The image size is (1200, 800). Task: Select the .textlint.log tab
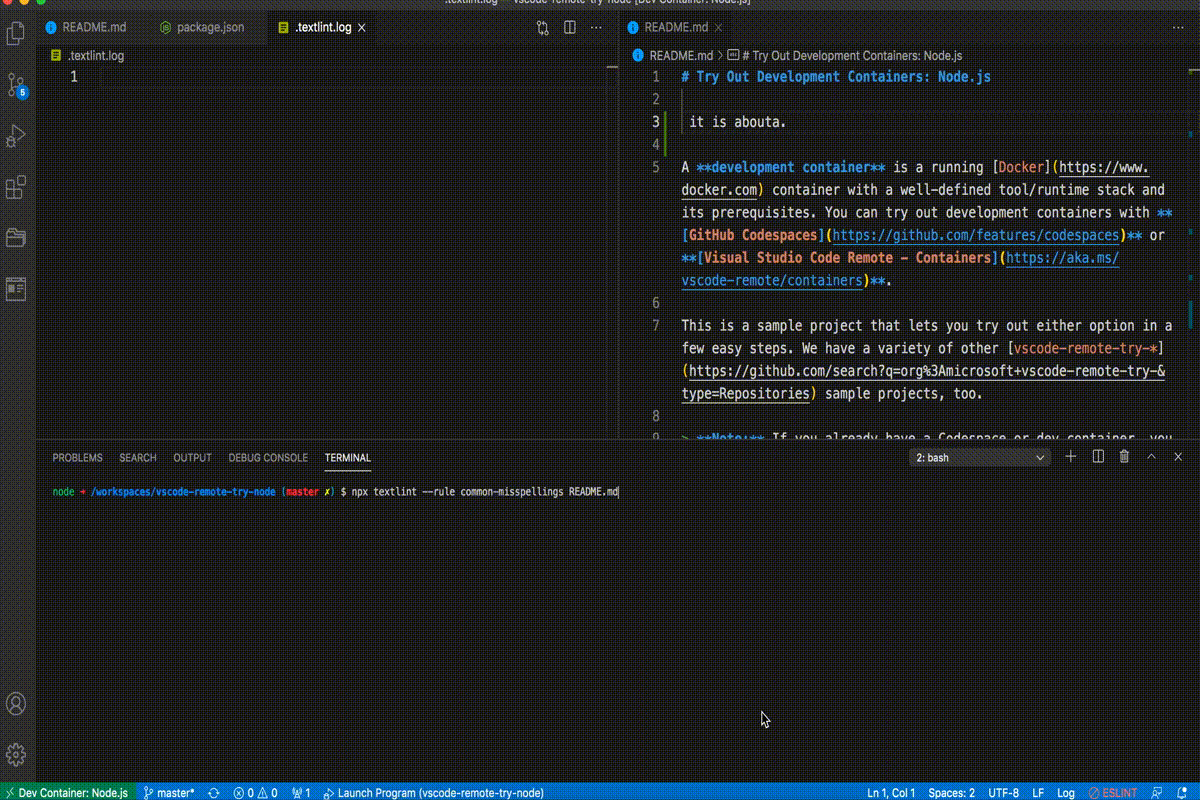pyautogui.click(x=323, y=27)
